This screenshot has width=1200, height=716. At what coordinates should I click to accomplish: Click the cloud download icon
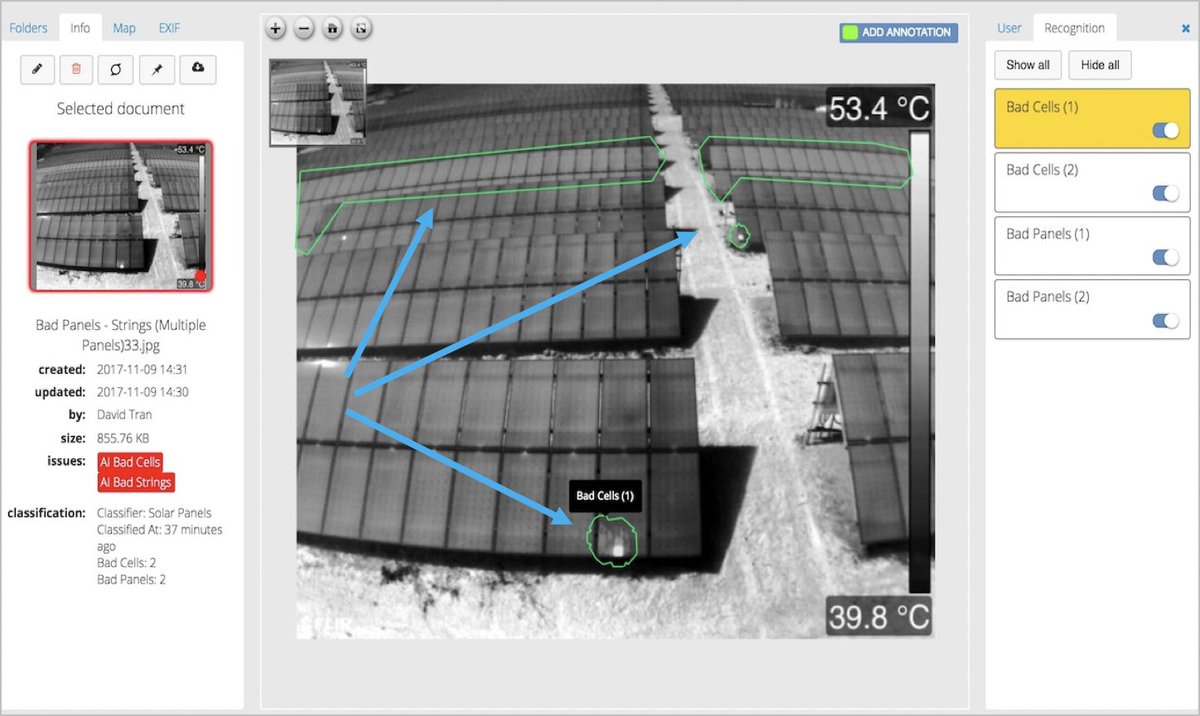click(x=198, y=69)
